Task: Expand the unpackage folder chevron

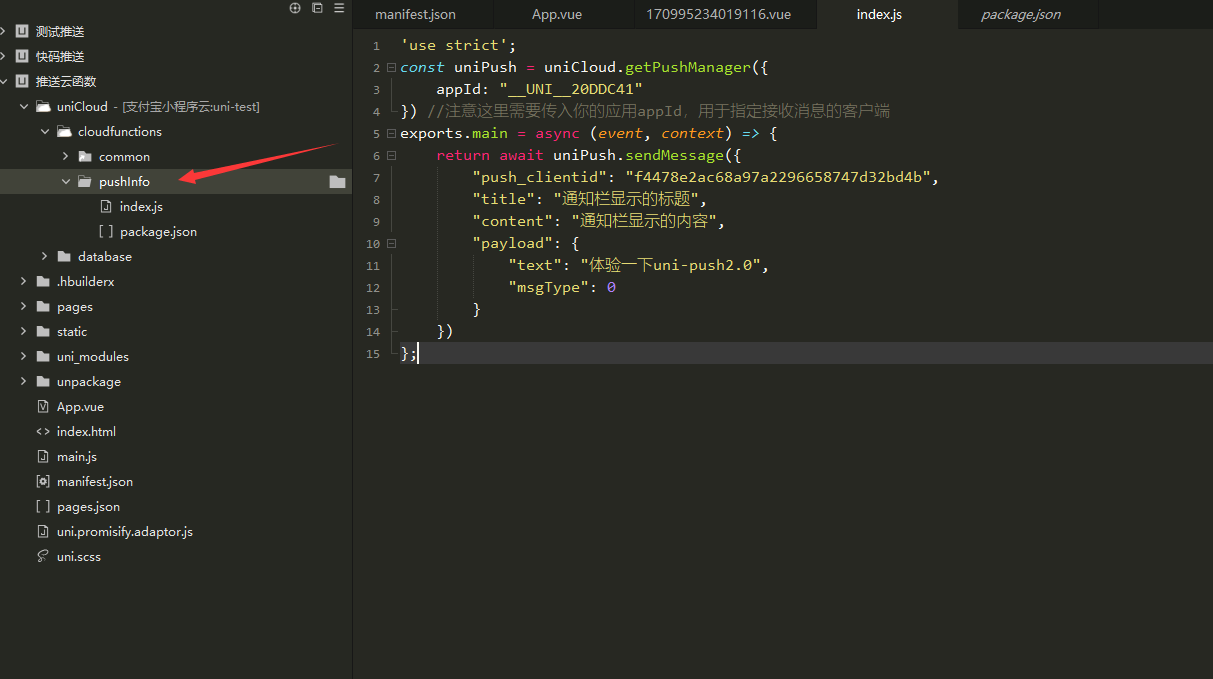Action: click(23, 382)
